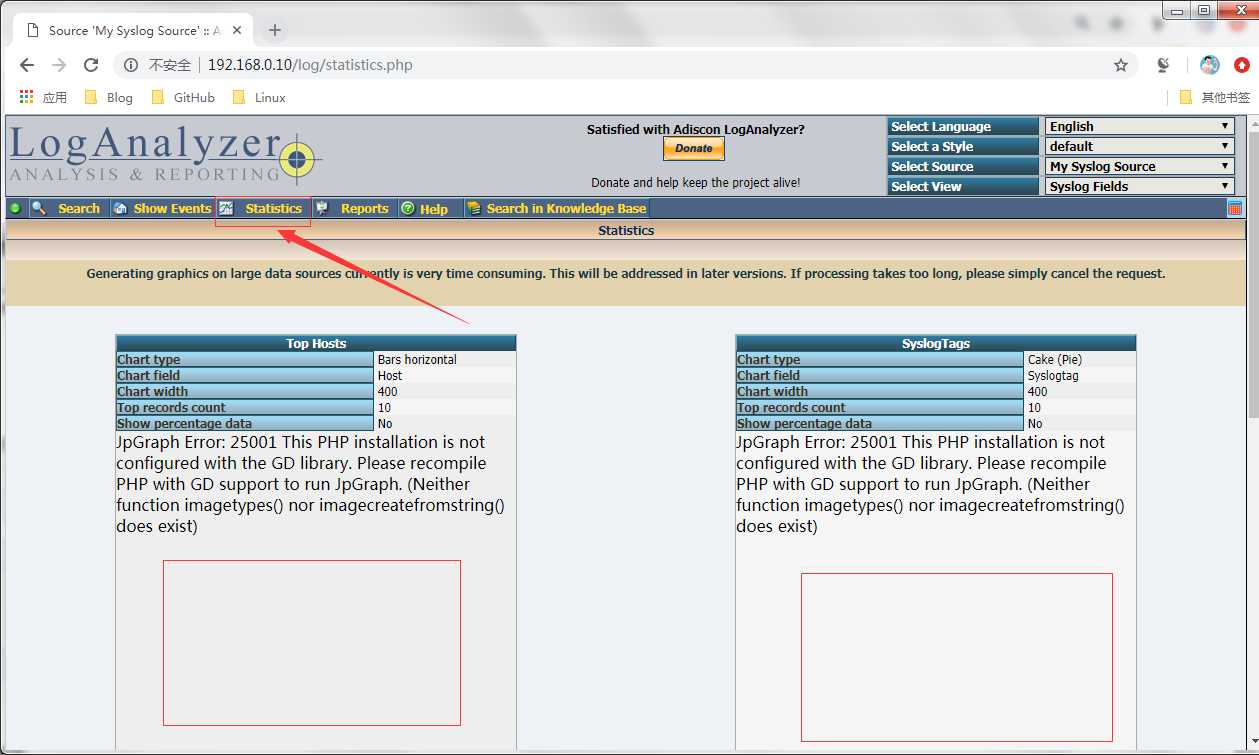Open the Select Language dropdown

click(x=1140, y=126)
